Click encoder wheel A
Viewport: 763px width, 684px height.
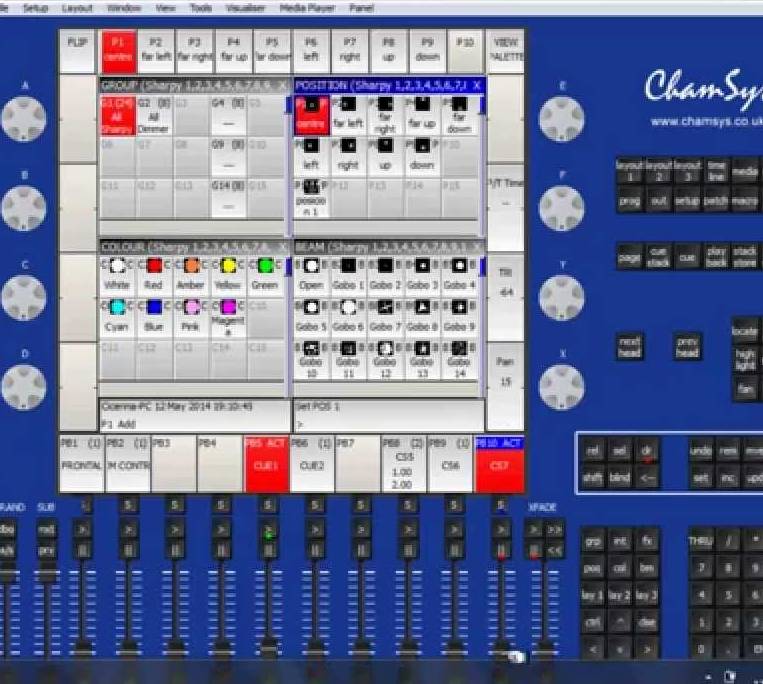tap(24, 119)
